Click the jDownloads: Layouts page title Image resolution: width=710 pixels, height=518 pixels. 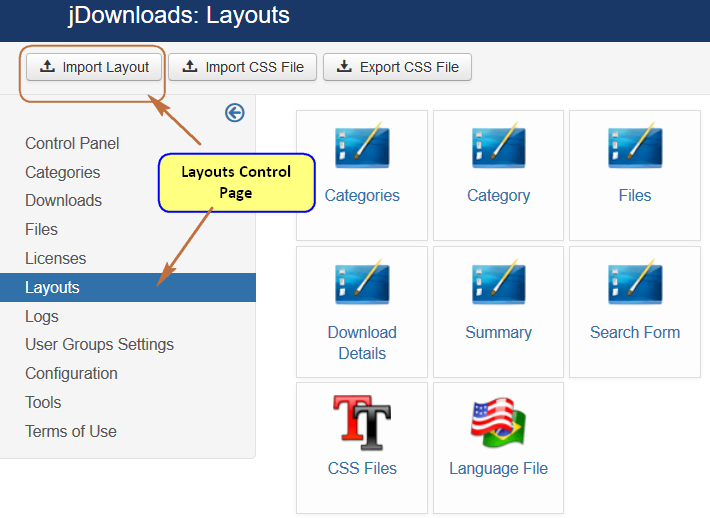click(x=179, y=15)
